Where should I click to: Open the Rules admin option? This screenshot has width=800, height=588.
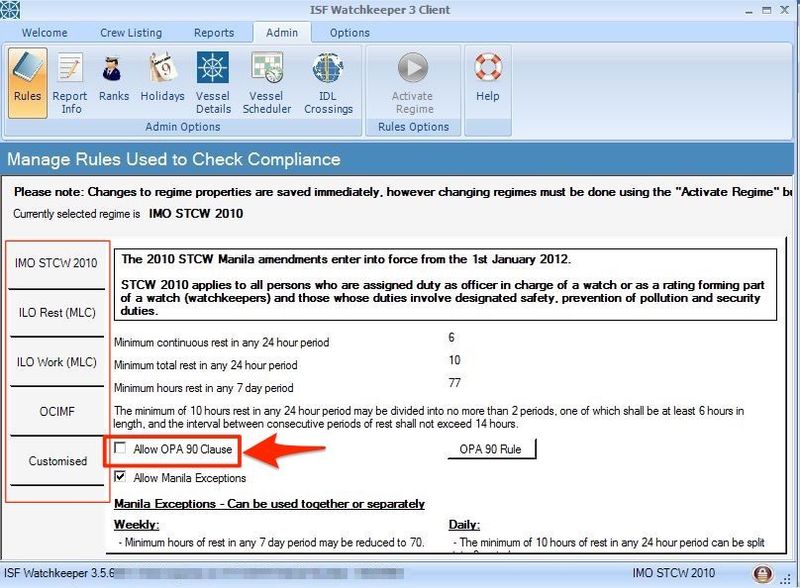click(x=28, y=83)
